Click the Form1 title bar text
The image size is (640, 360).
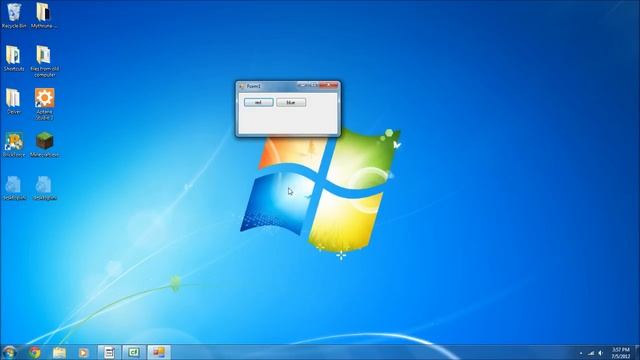[x=254, y=86]
